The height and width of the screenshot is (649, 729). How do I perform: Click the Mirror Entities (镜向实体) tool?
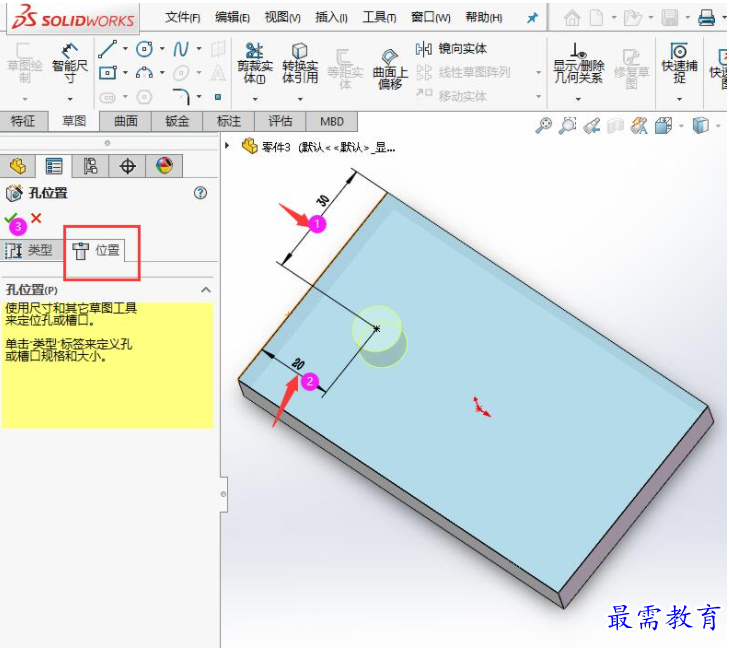point(451,48)
